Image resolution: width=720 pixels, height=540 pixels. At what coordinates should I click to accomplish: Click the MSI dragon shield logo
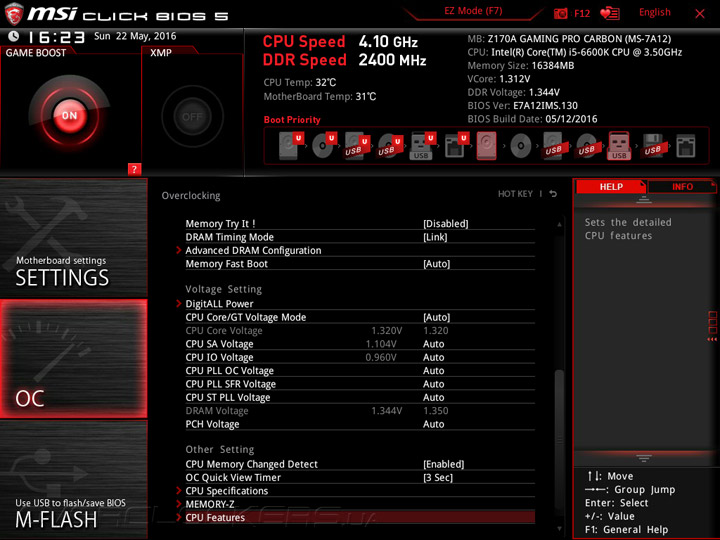click(x=14, y=14)
